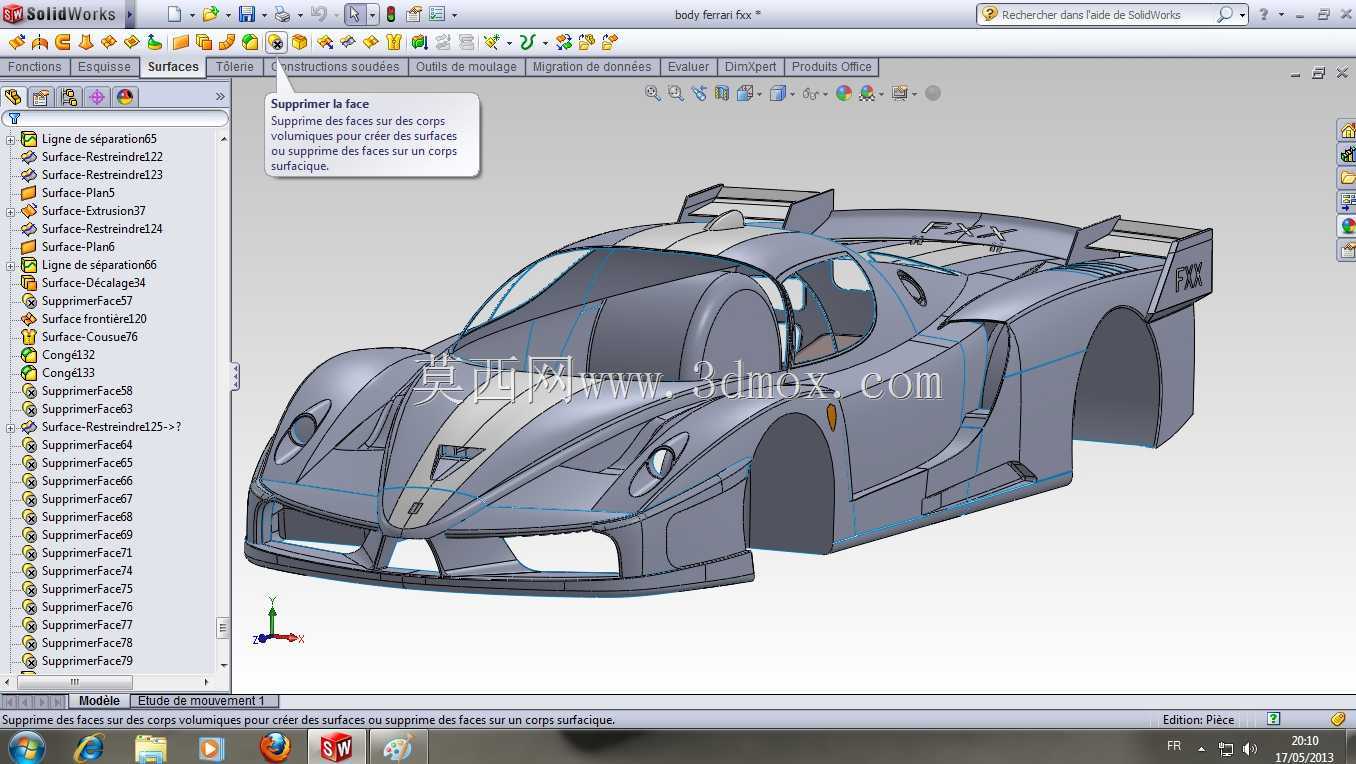Open the Produits Office tab
Screen dimensions: 1356x764
[832, 67]
